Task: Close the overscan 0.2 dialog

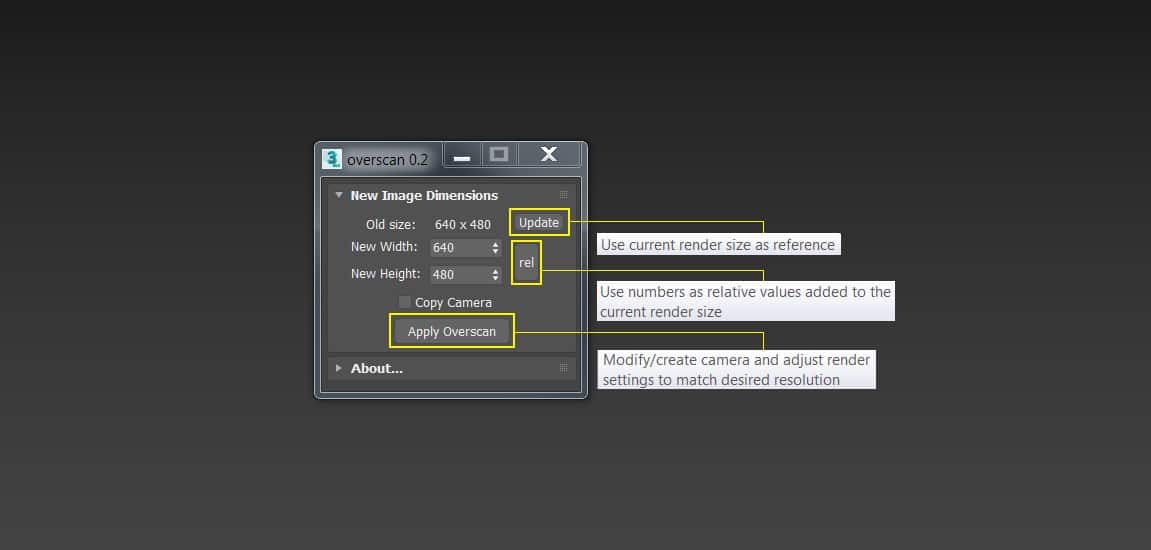Action: tap(548, 154)
